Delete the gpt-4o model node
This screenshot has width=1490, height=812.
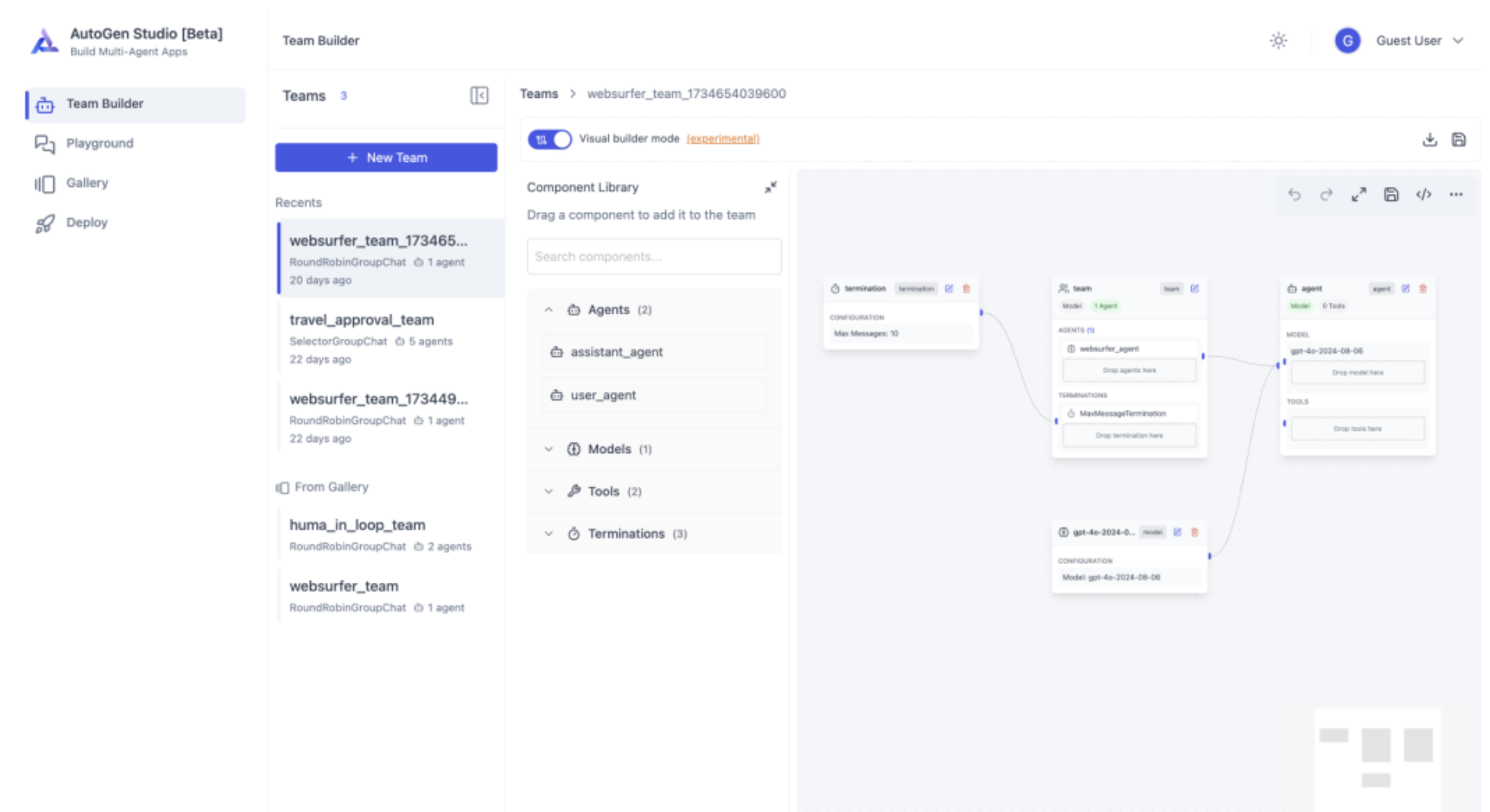pos(1194,532)
